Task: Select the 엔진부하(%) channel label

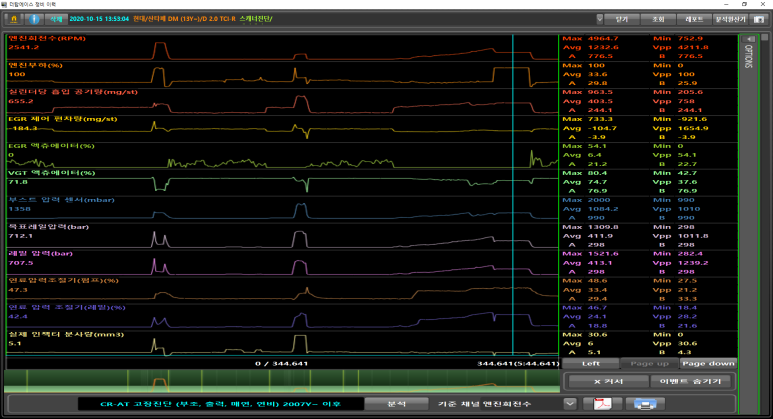Action: (35, 65)
